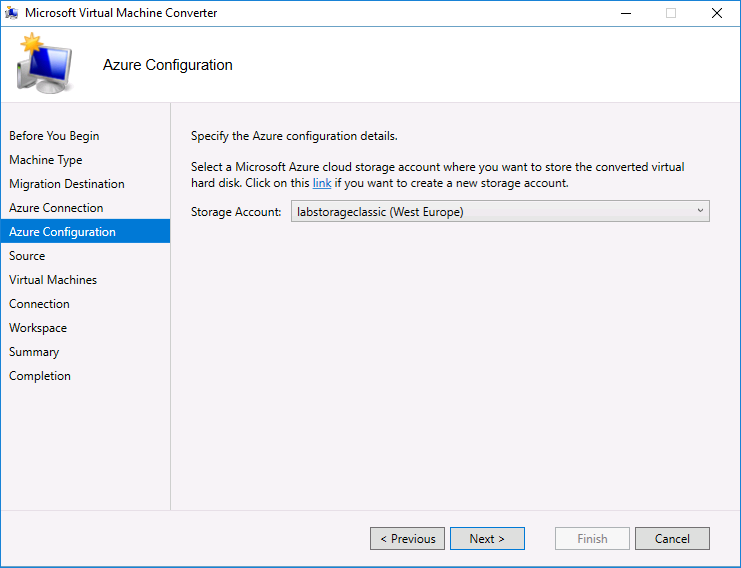The height and width of the screenshot is (568, 741).
Task: Open the link to create a storage account
Action: click(x=322, y=183)
